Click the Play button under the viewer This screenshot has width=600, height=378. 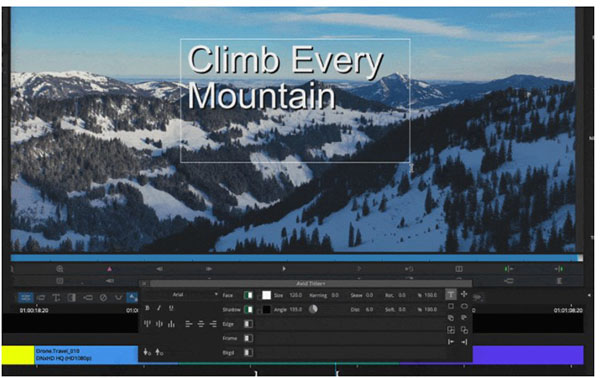pyautogui.click(x=284, y=269)
